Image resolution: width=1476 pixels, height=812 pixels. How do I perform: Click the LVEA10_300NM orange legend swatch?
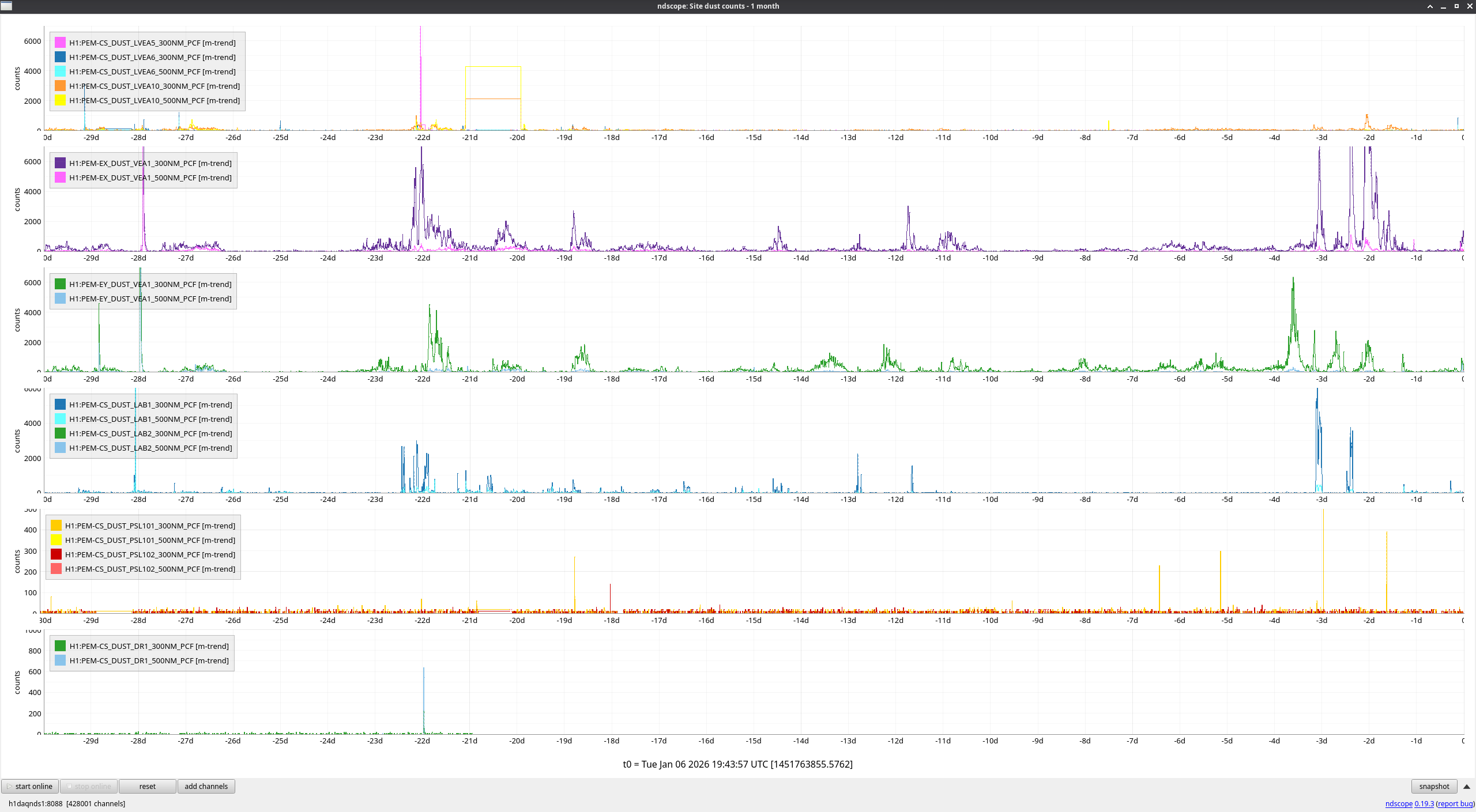pos(60,86)
